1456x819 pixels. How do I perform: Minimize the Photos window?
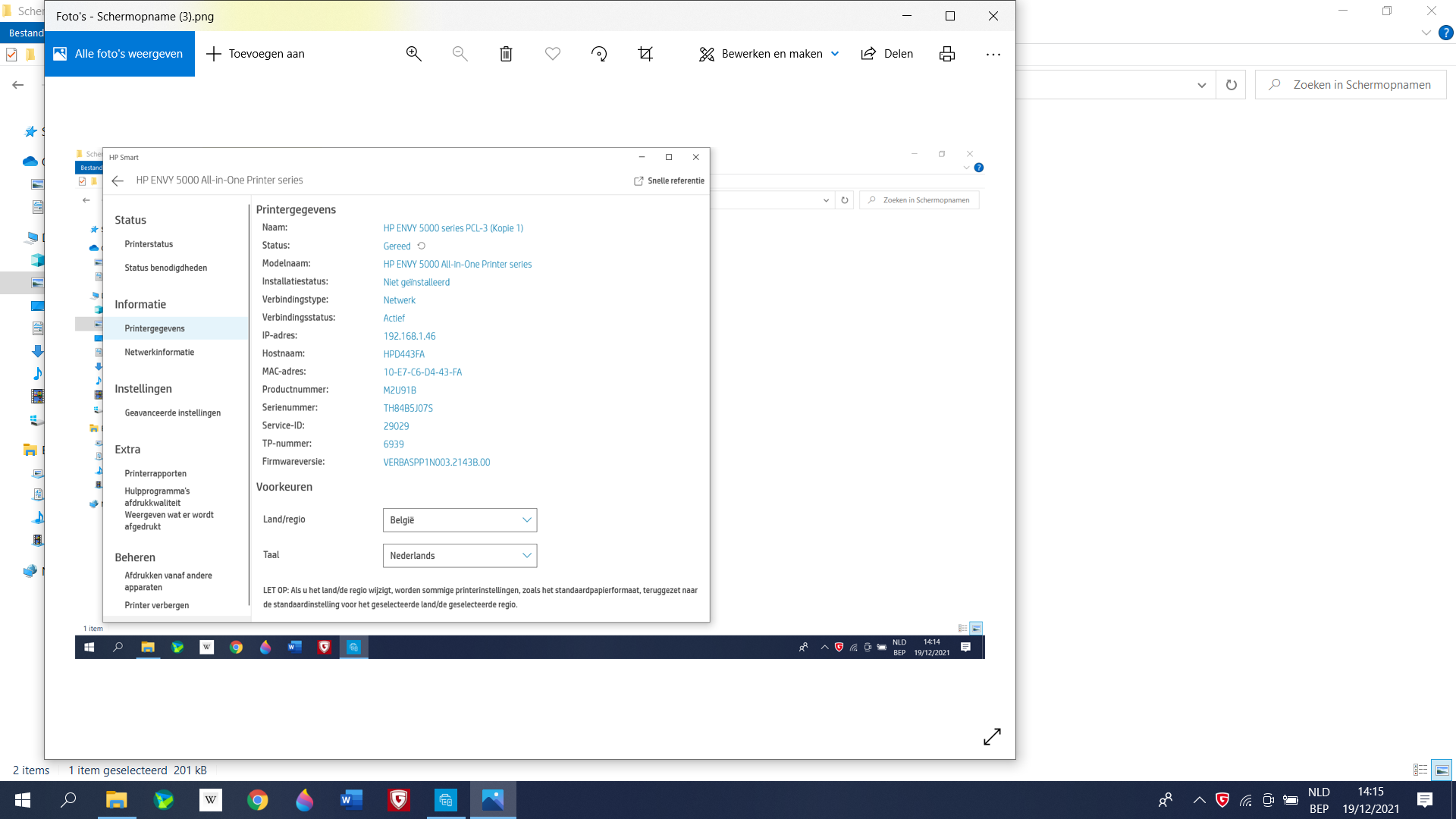click(x=906, y=16)
